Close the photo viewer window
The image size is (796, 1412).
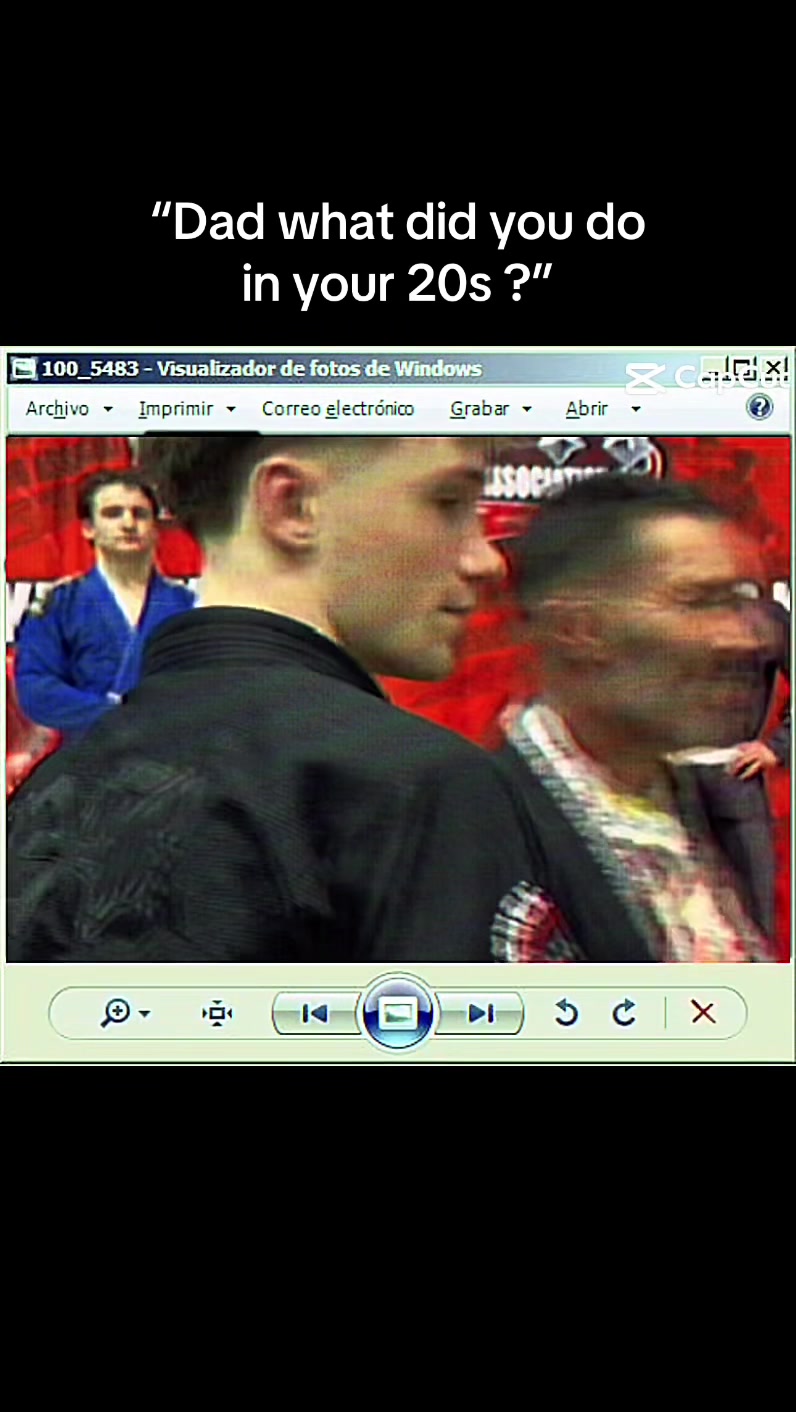775,368
